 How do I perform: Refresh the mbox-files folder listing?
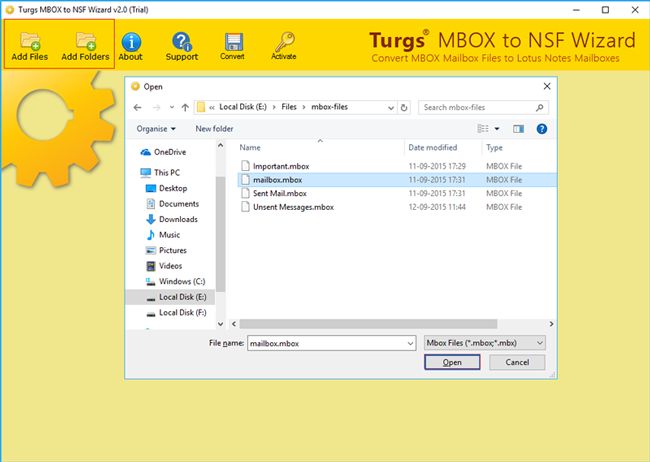click(x=405, y=107)
